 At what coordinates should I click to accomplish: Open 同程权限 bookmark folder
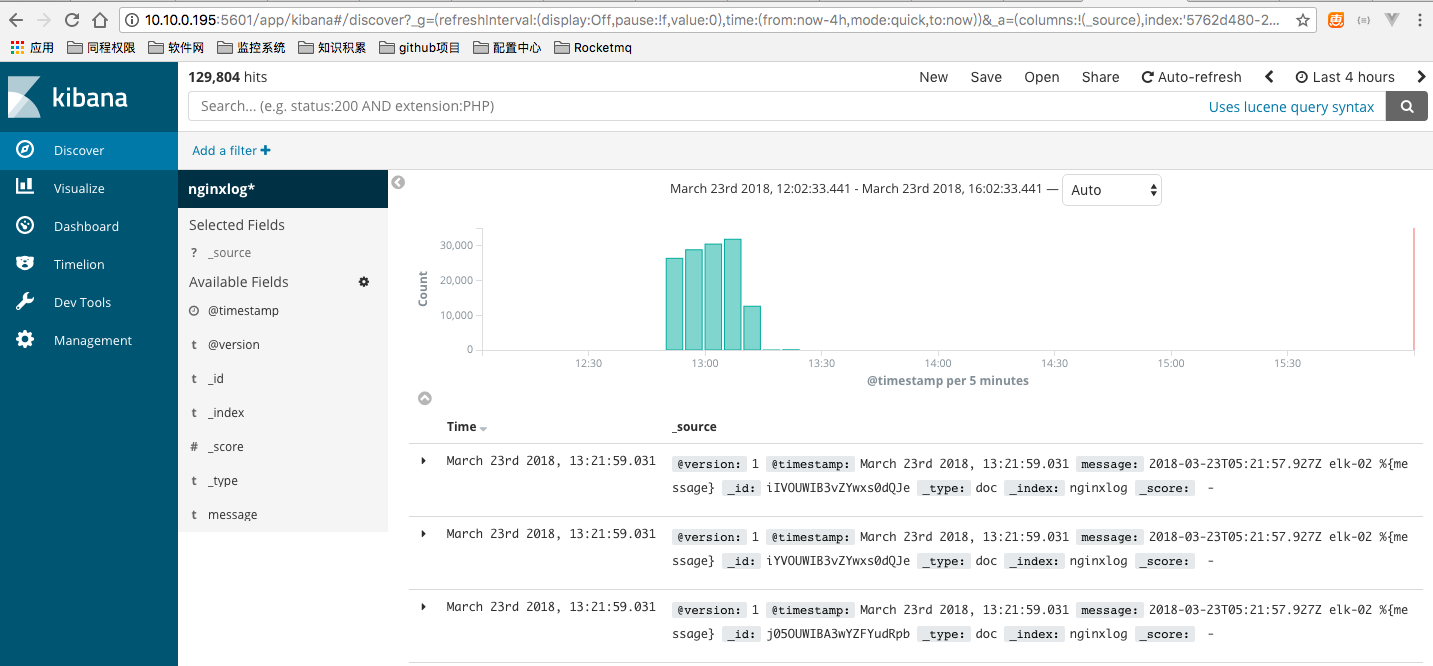pos(101,47)
